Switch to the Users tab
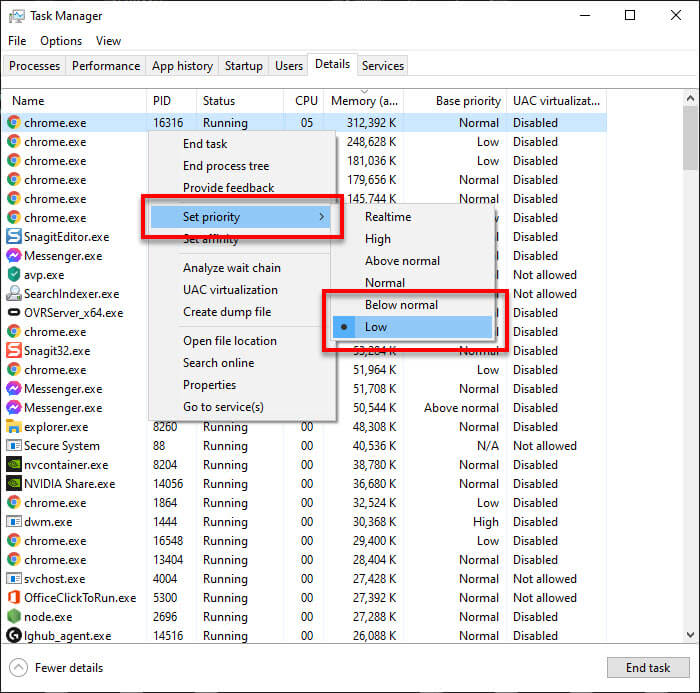The image size is (700, 693). [288, 66]
